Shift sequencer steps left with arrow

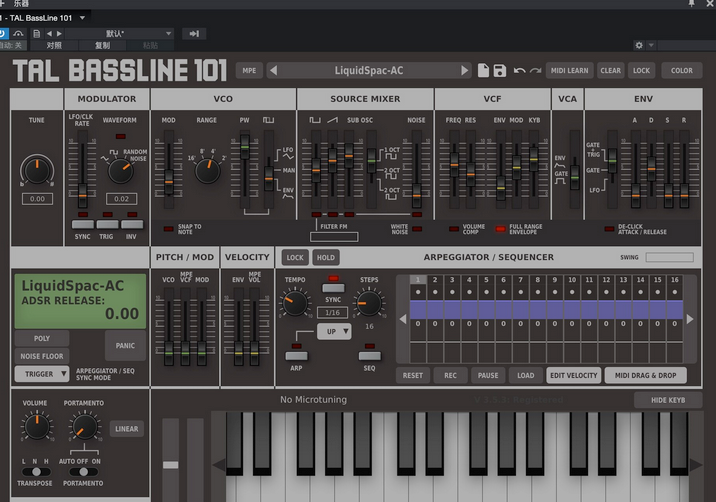tap(403, 319)
